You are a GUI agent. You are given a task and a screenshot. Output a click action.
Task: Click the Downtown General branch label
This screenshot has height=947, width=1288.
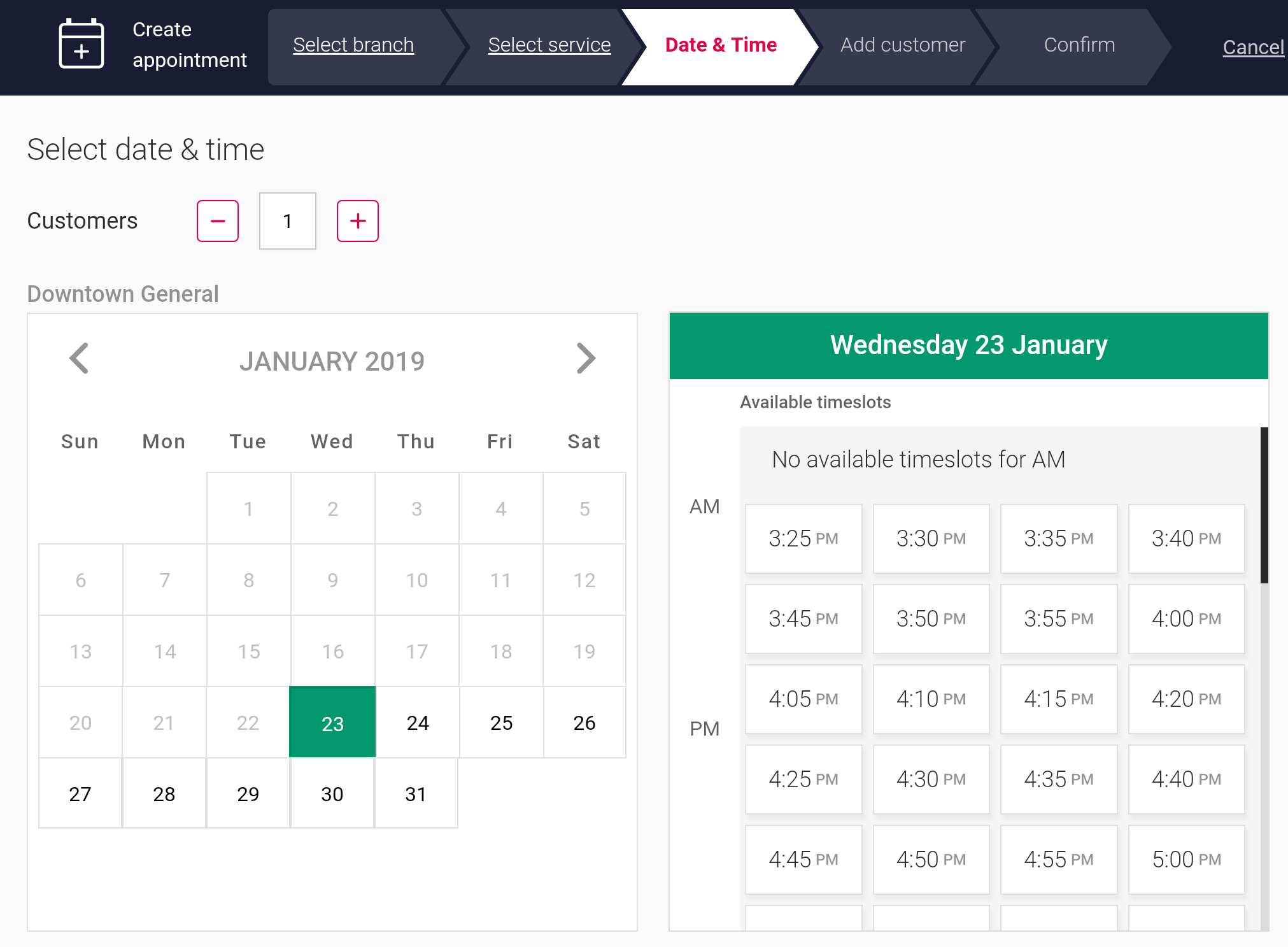123,294
